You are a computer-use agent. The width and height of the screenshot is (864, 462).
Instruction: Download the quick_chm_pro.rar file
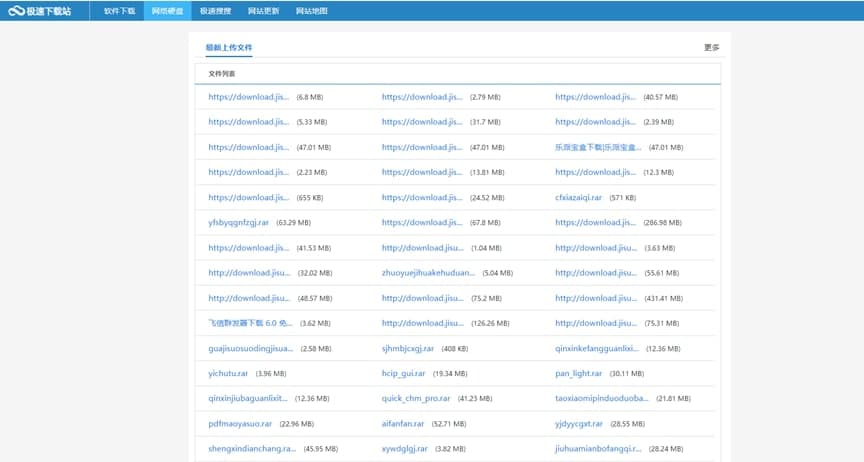416,398
